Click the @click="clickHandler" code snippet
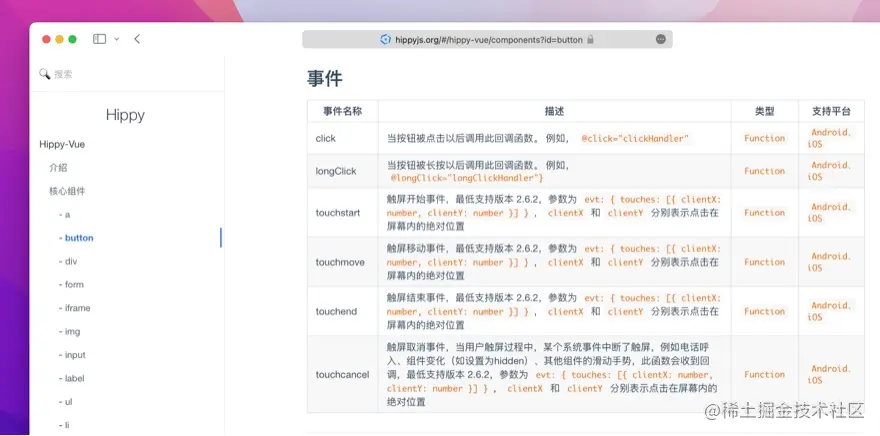The height and width of the screenshot is (436, 880). (x=635, y=138)
